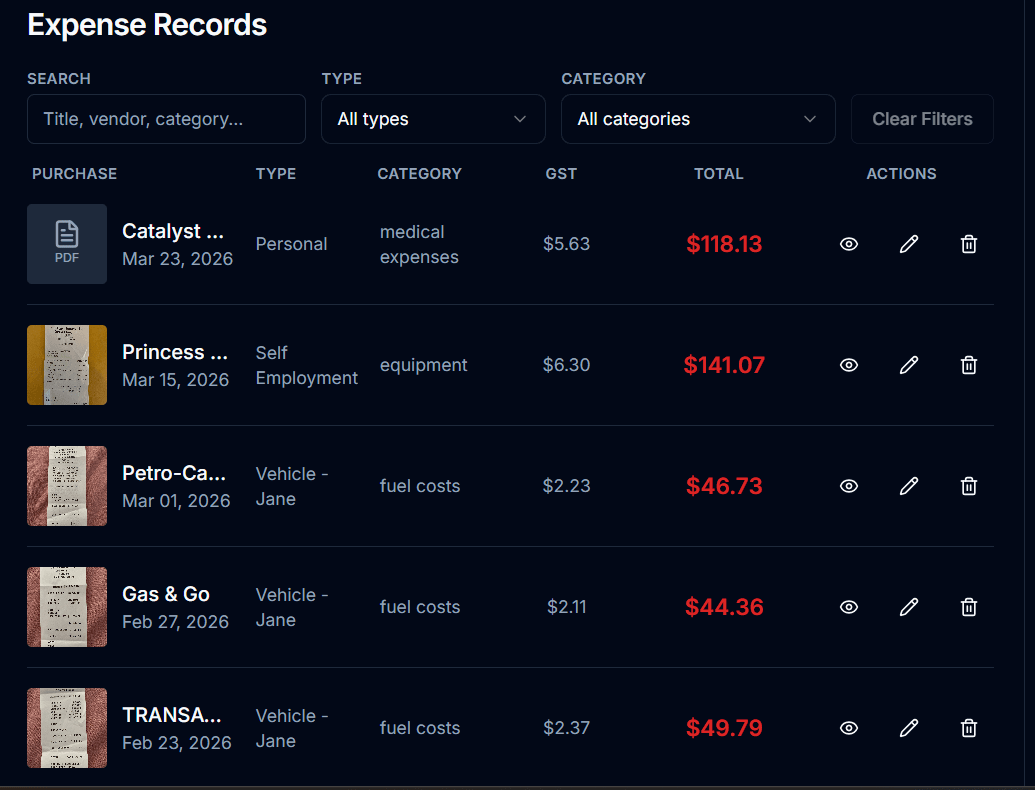Open the All types dropdown

click(x=432, y=118)
